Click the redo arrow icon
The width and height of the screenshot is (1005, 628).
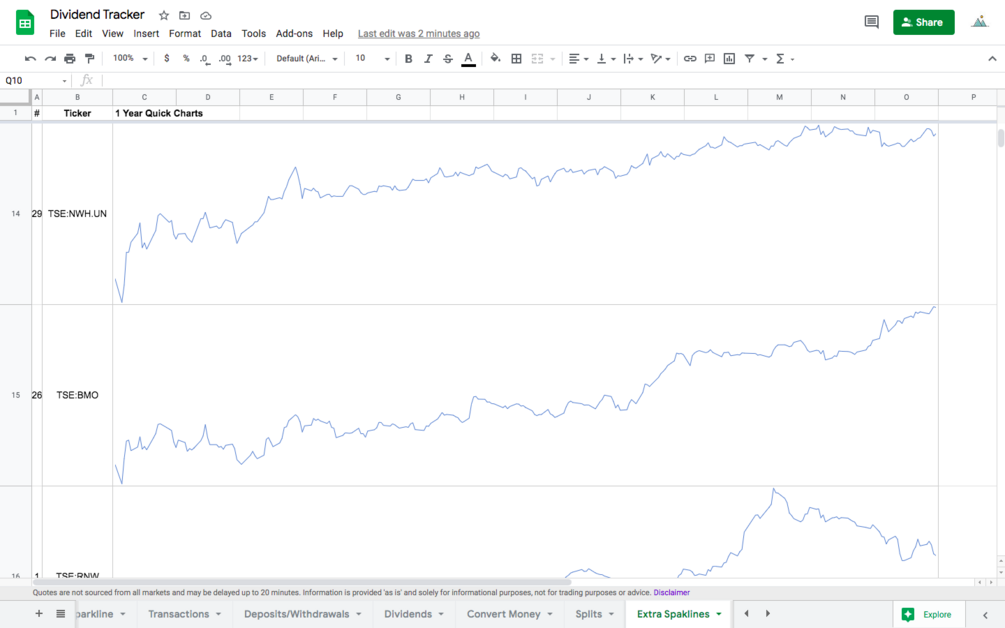[x=50, y=58]
